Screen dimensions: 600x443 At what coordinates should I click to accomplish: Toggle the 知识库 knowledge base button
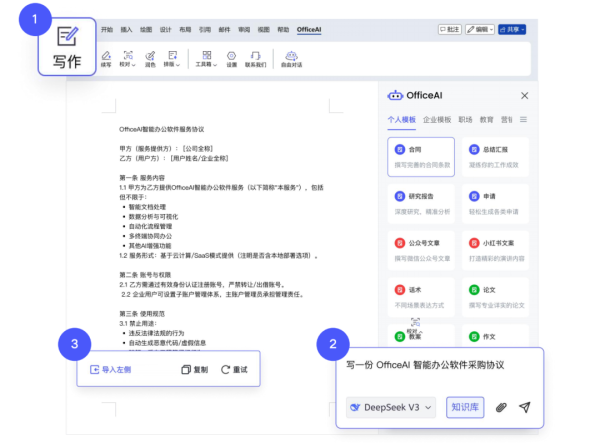tap(465, 407)
